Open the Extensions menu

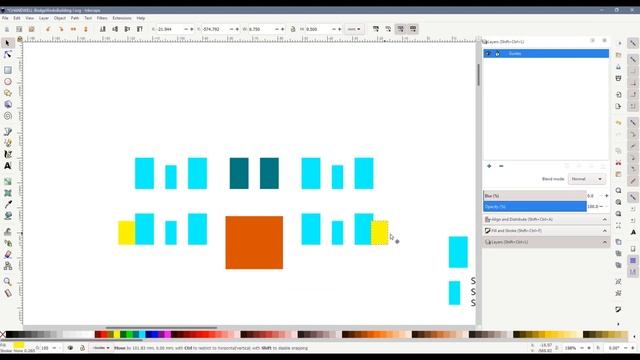click(x=122, y=18)
